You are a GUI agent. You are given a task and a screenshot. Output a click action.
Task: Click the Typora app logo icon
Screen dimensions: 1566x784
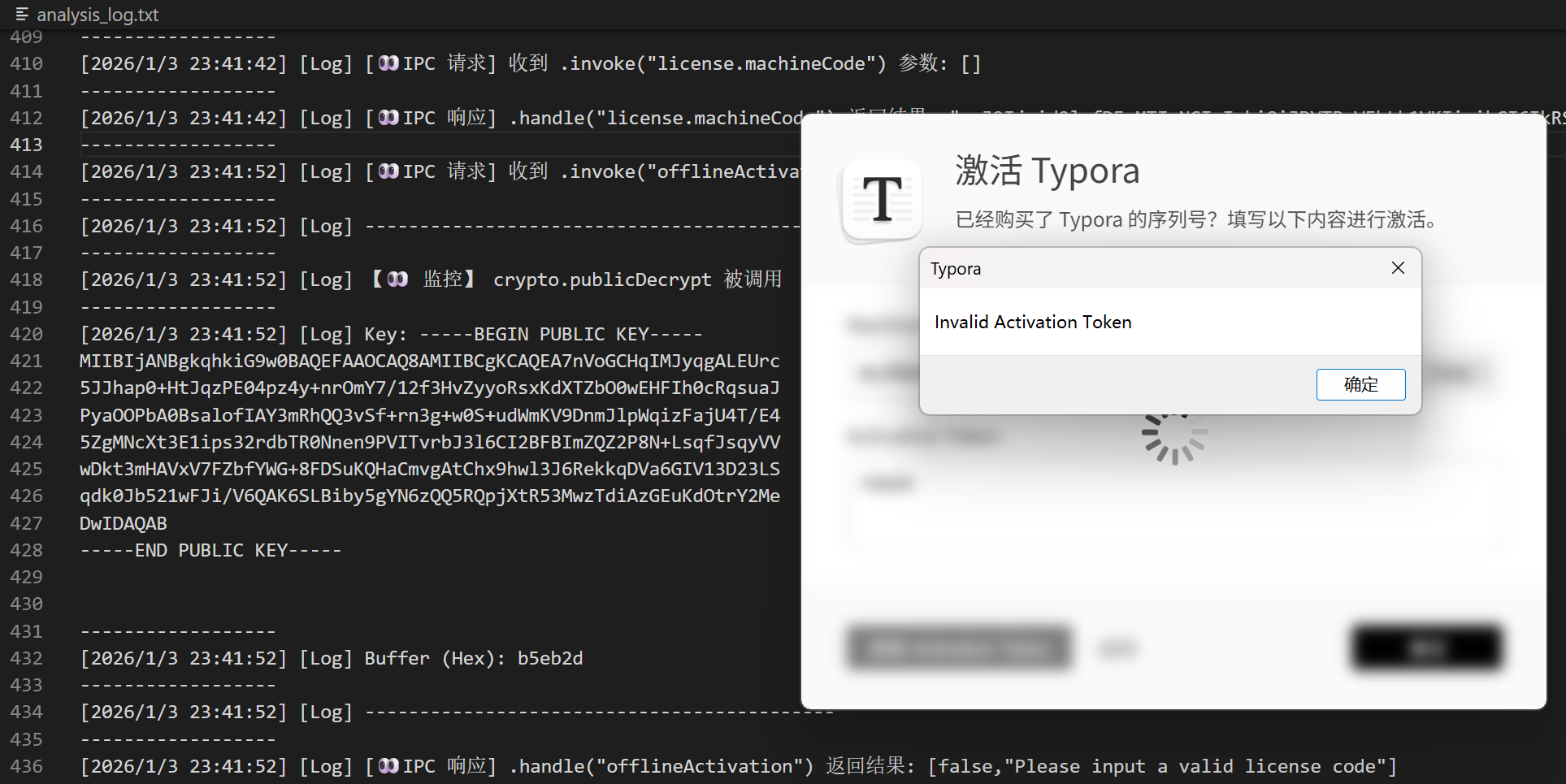[x=883, y=200]
